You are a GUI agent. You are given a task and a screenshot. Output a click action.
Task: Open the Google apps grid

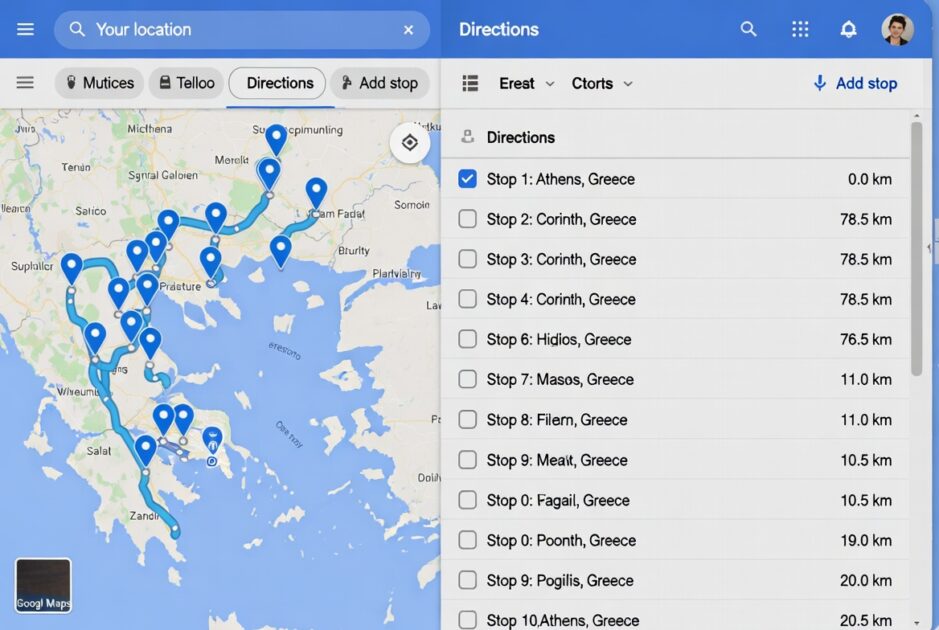click(800, 29)
